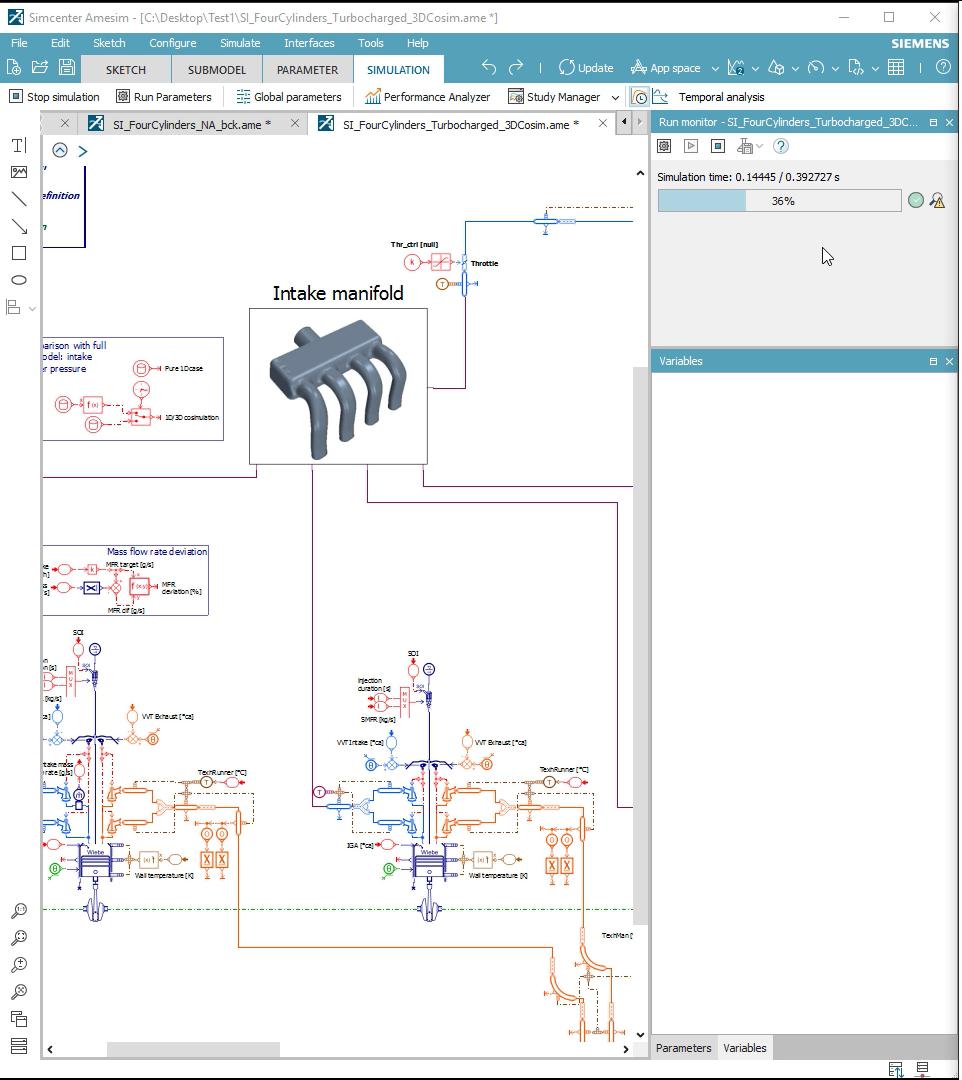Launch the Performance Analyzer
The image size is (962, 1080).
(x=428, y=97)
